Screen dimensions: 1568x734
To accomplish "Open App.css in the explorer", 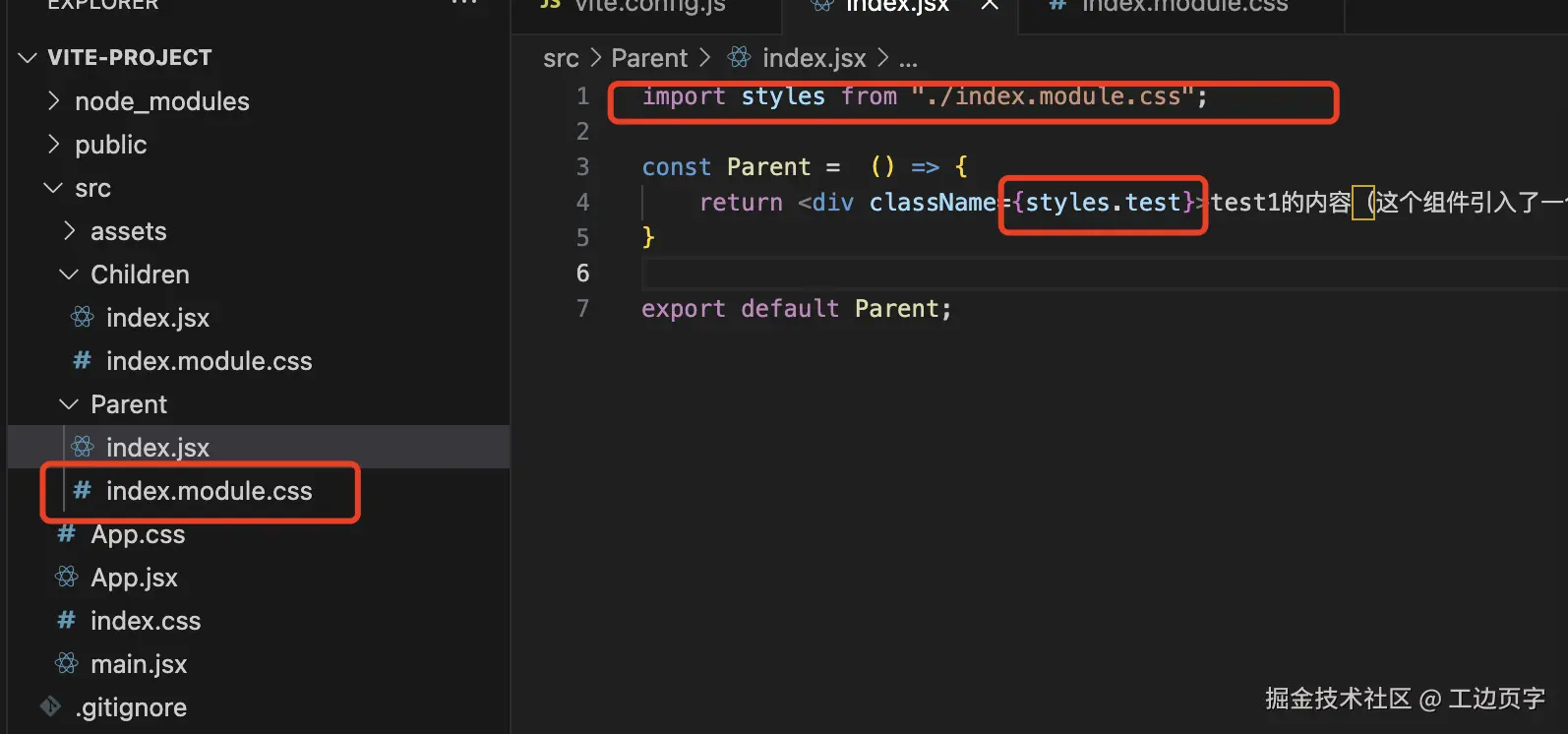I will click(138, 534).
